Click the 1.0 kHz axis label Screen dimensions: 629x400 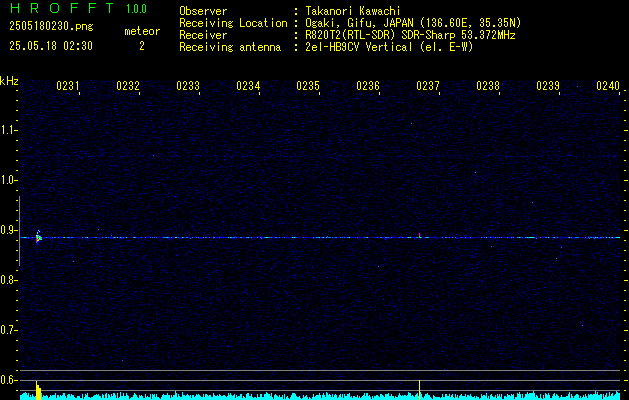coord(8,180)
